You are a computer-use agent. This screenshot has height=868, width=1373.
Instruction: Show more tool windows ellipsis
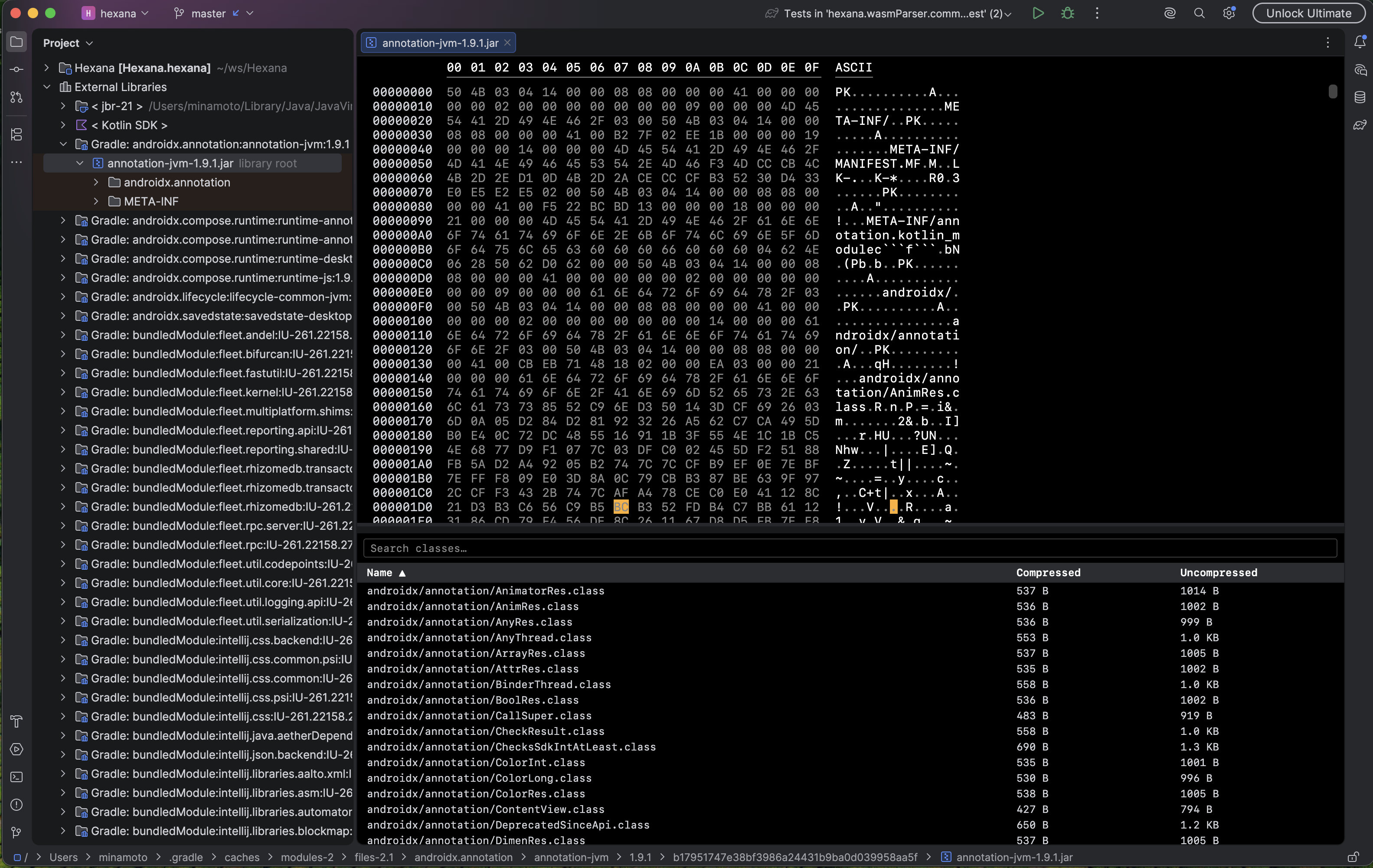point(16,163)
